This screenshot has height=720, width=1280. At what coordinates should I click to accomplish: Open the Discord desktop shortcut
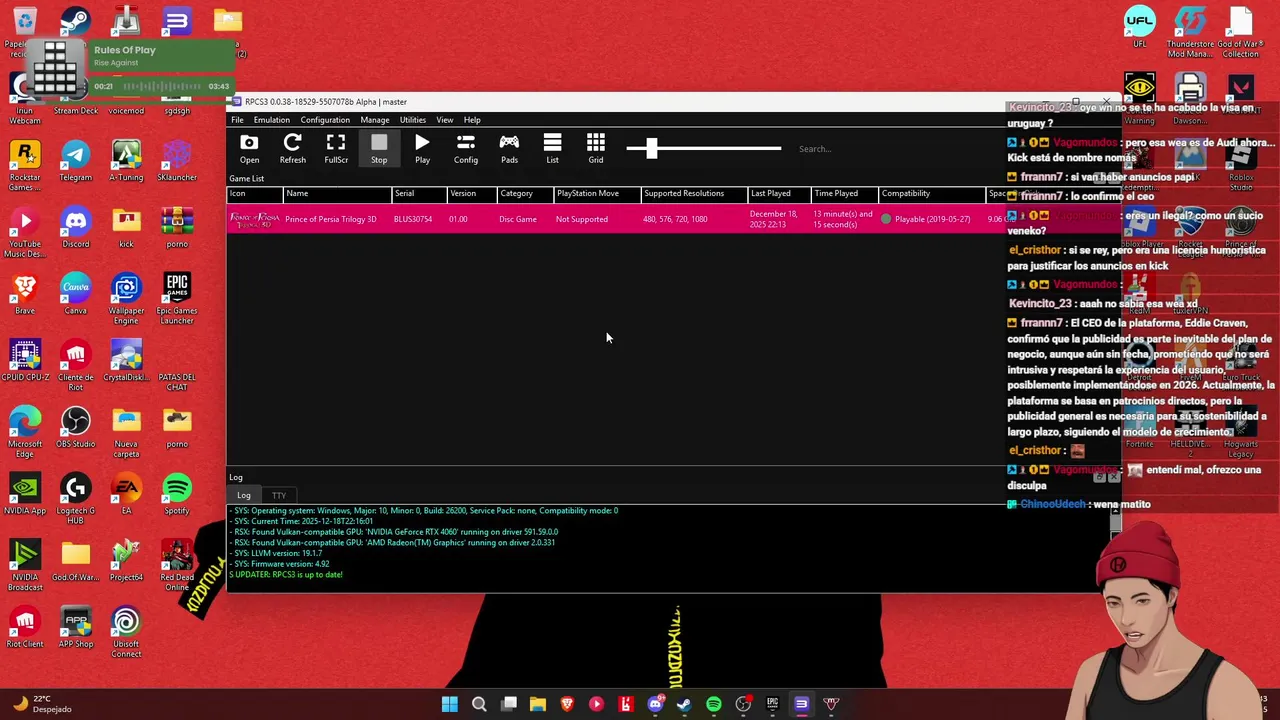click(x=75, y=228)
